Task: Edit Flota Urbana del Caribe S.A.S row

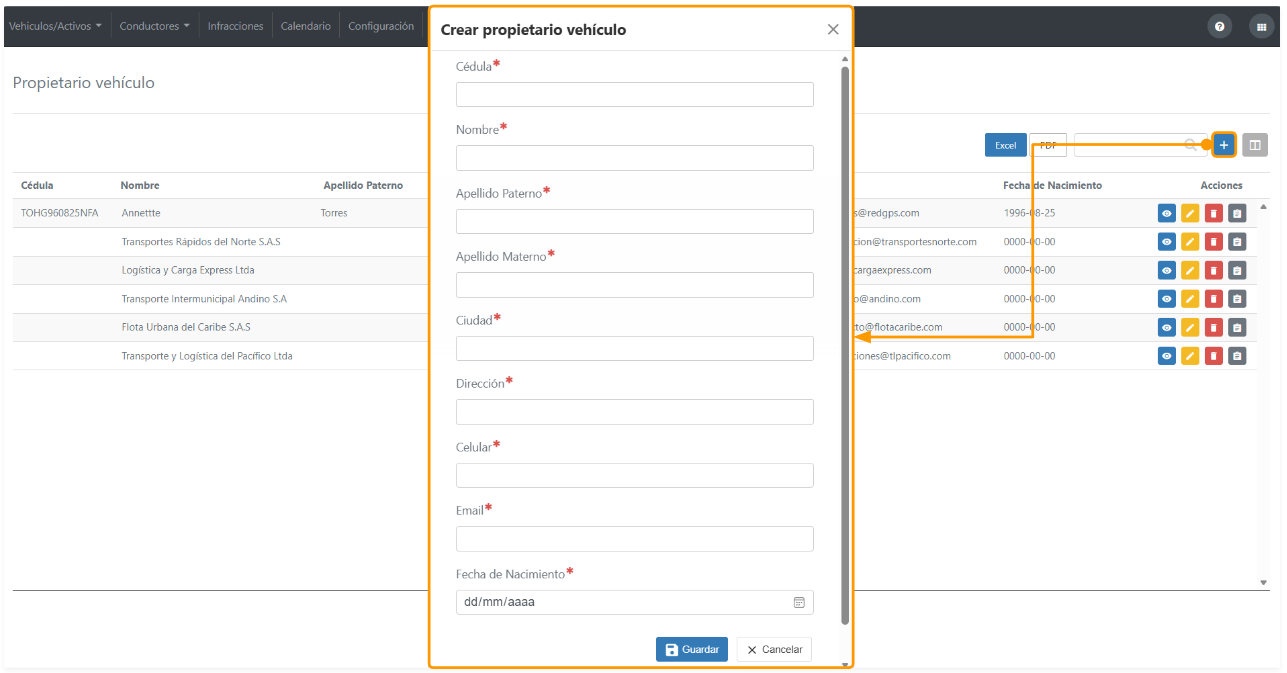Action: [1190, 327]
